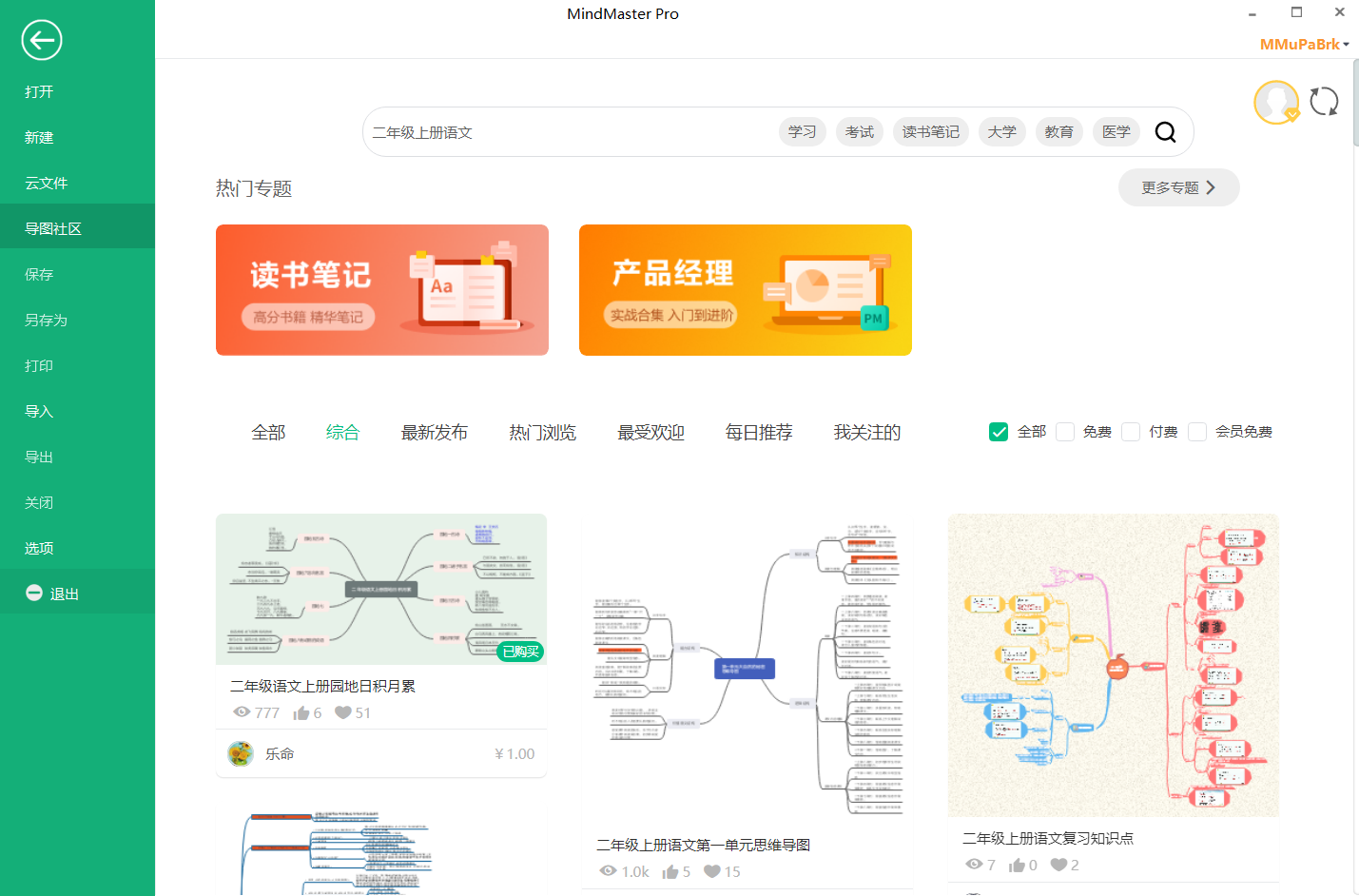This screenshot has width=1359, height=896.
Task: Open 云文件 in the sidebar
Action: [x=77, y=183]
